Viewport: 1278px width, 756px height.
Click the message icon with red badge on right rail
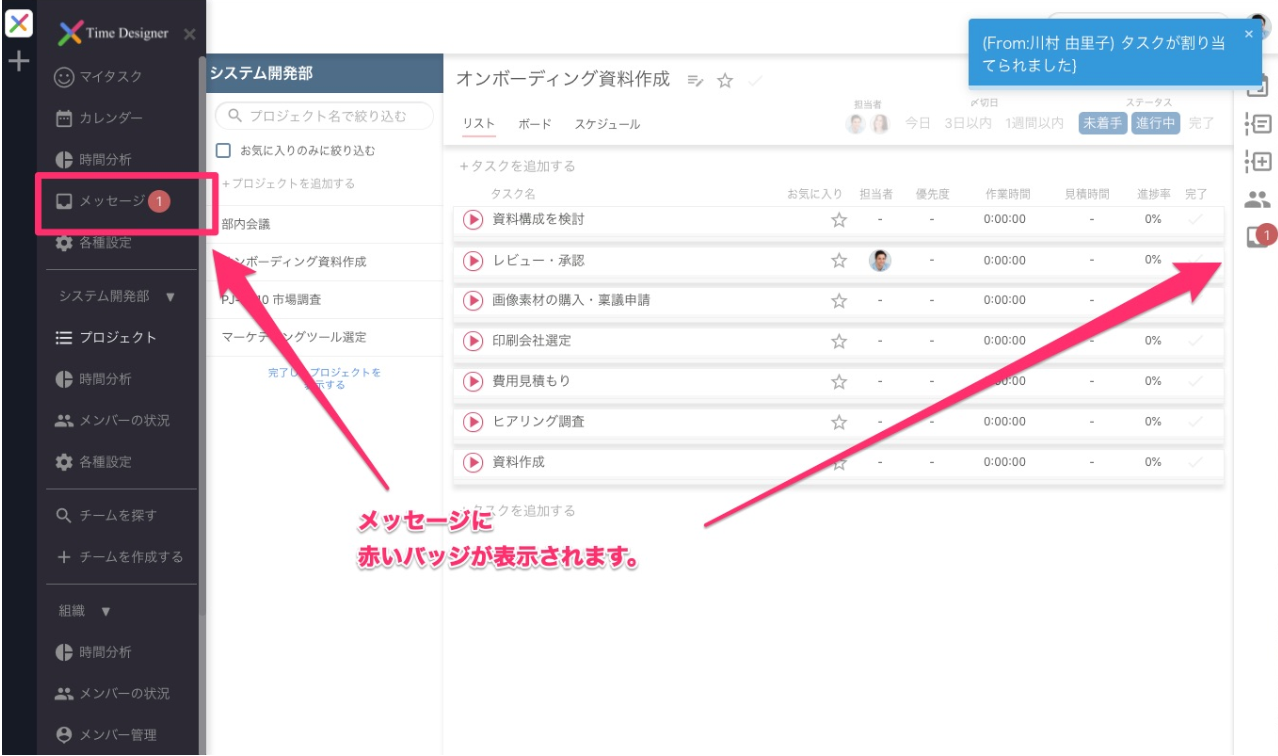(x=1258, y=236)
